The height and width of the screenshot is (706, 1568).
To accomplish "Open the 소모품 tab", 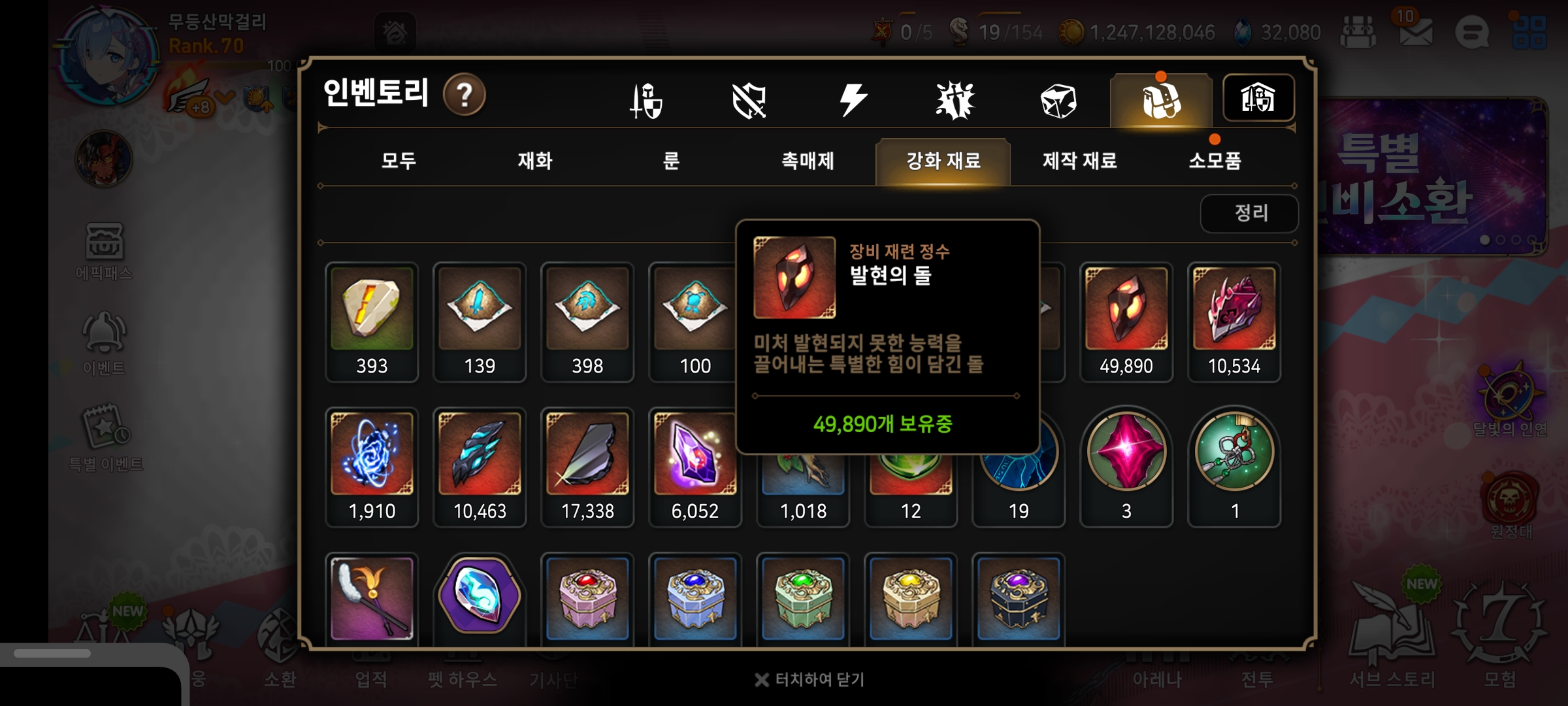I will 1215,160.
